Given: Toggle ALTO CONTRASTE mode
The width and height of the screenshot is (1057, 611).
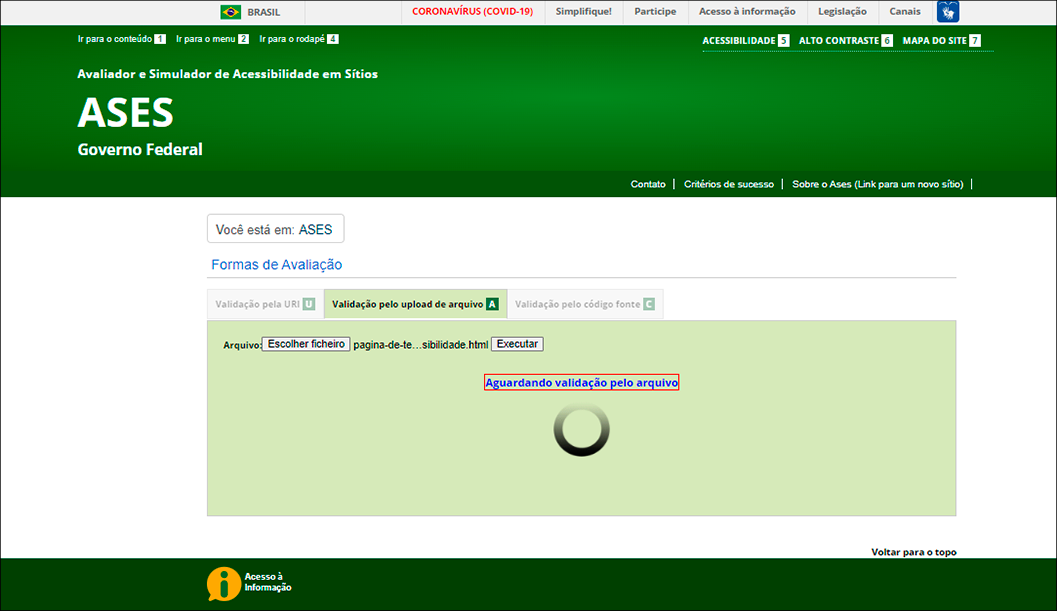Looking at the screenshot, I should pos(844,41).
